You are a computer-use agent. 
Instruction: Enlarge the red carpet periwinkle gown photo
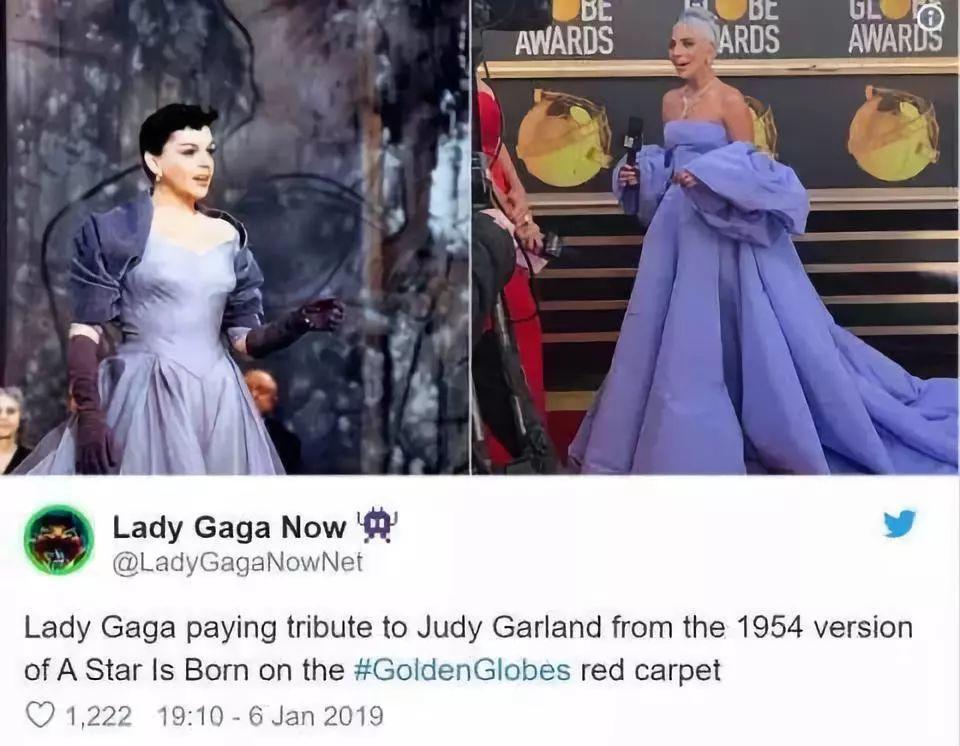pos(716,237)
